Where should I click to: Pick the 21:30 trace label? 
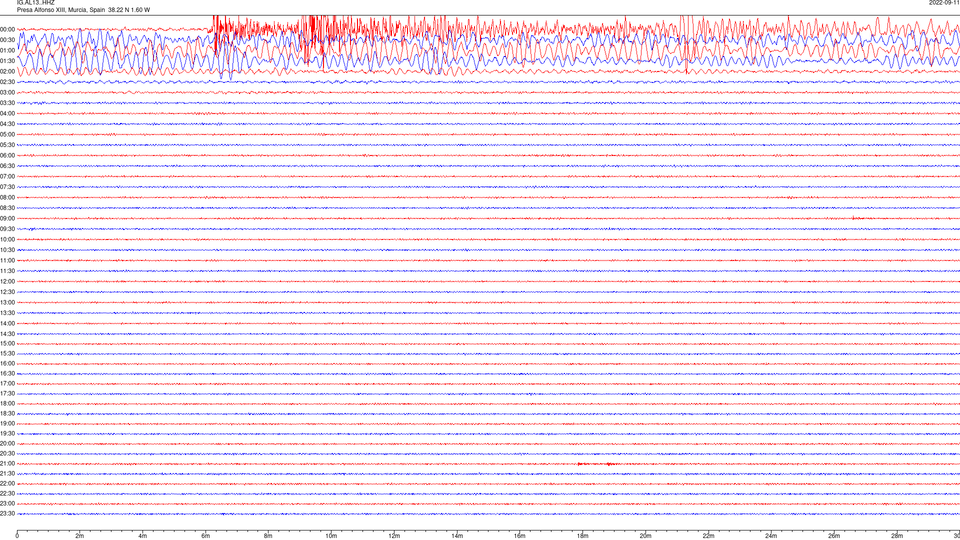[x=7, y=474]
